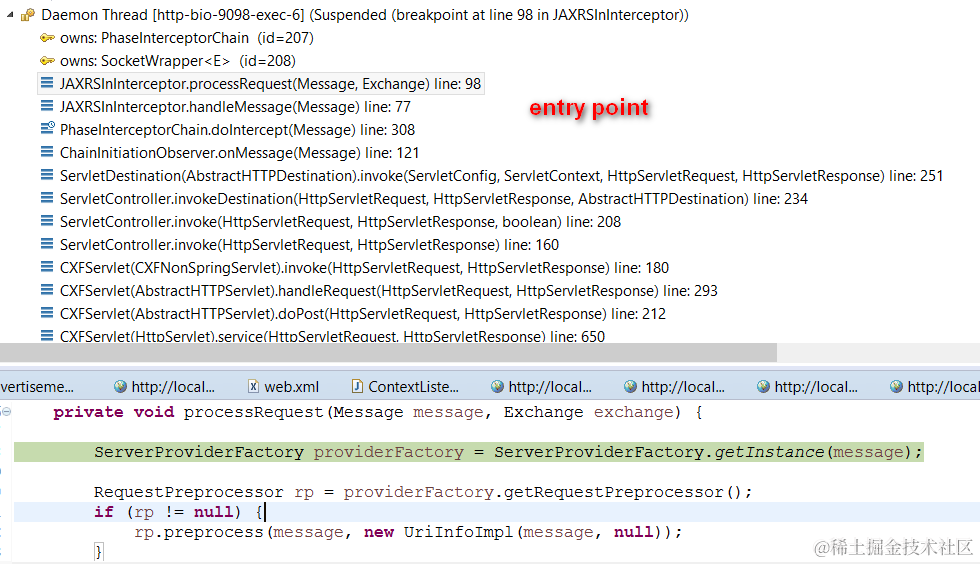The width and height of the screenshot is (980, 564).
Task: Click frame icon for ServletController.invokeDestination
Action: tap(47, 198)
